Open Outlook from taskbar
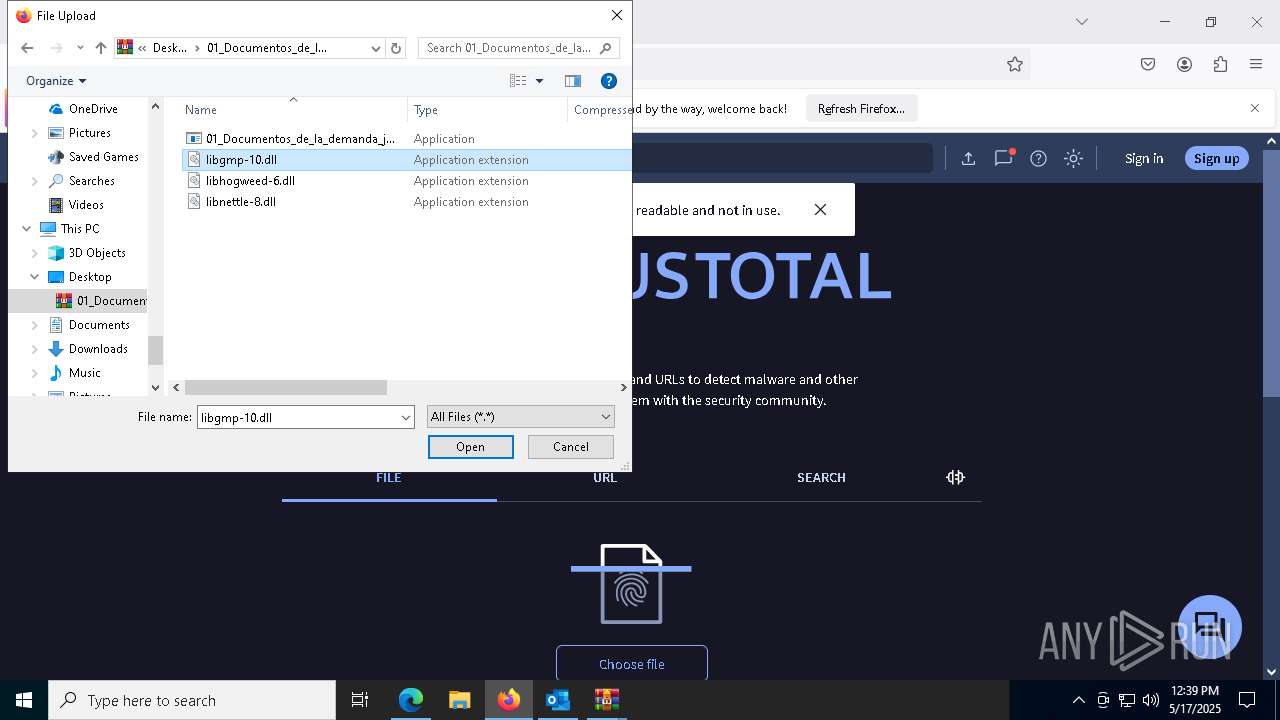This screenshot has width=1280, height=720. point(557,700)
